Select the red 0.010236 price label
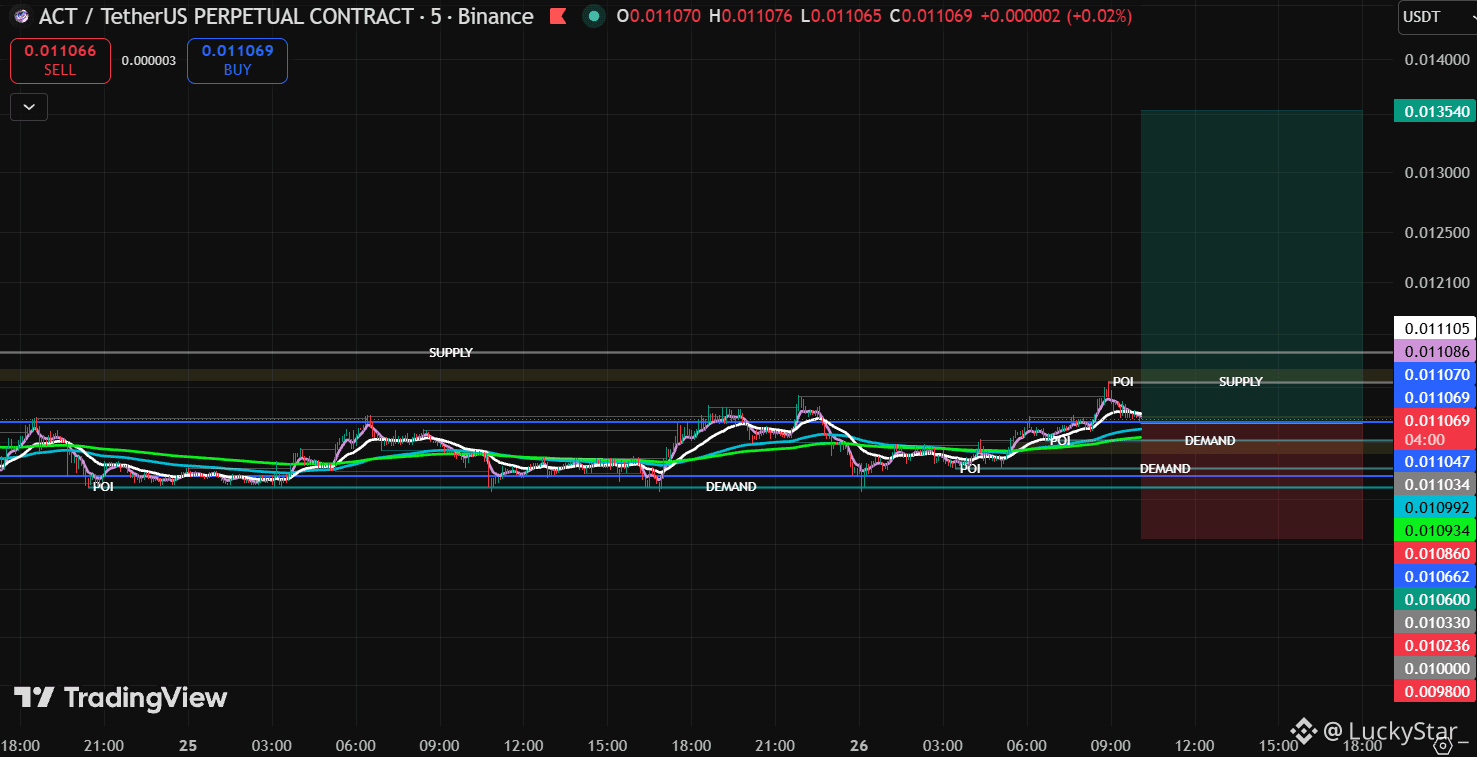This screenshot has width=1477, height=757. pos(1435,645)
